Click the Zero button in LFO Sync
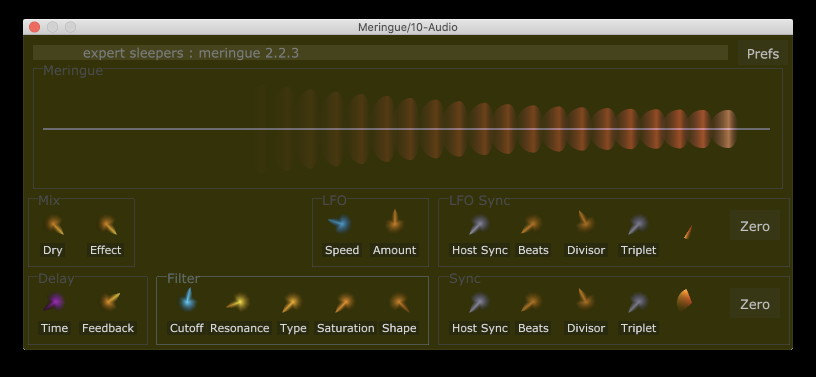Viewport: 816px width, 377px height. click(755, 226)
